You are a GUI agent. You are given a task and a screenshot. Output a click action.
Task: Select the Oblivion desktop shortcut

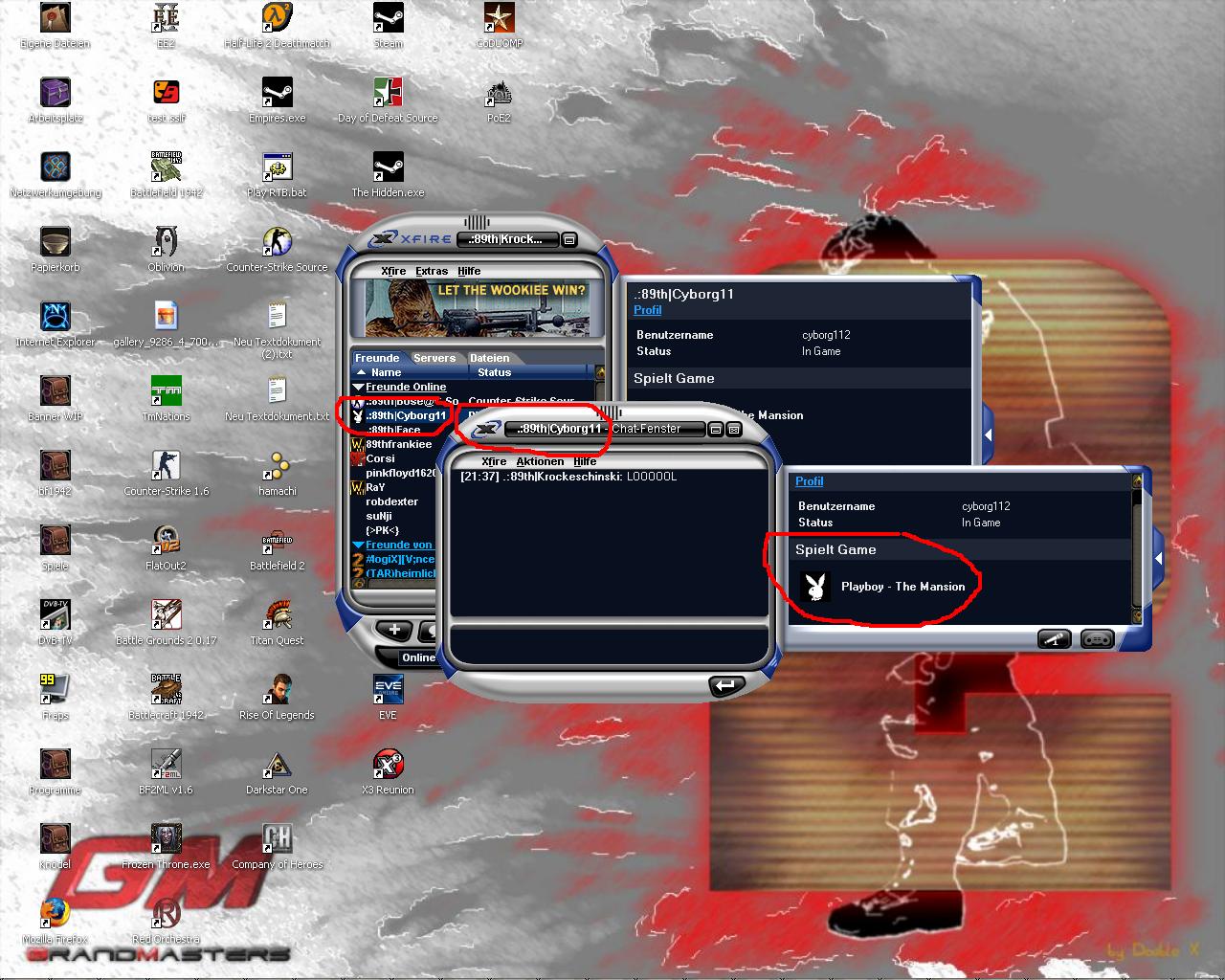click(x=166, y=250)
